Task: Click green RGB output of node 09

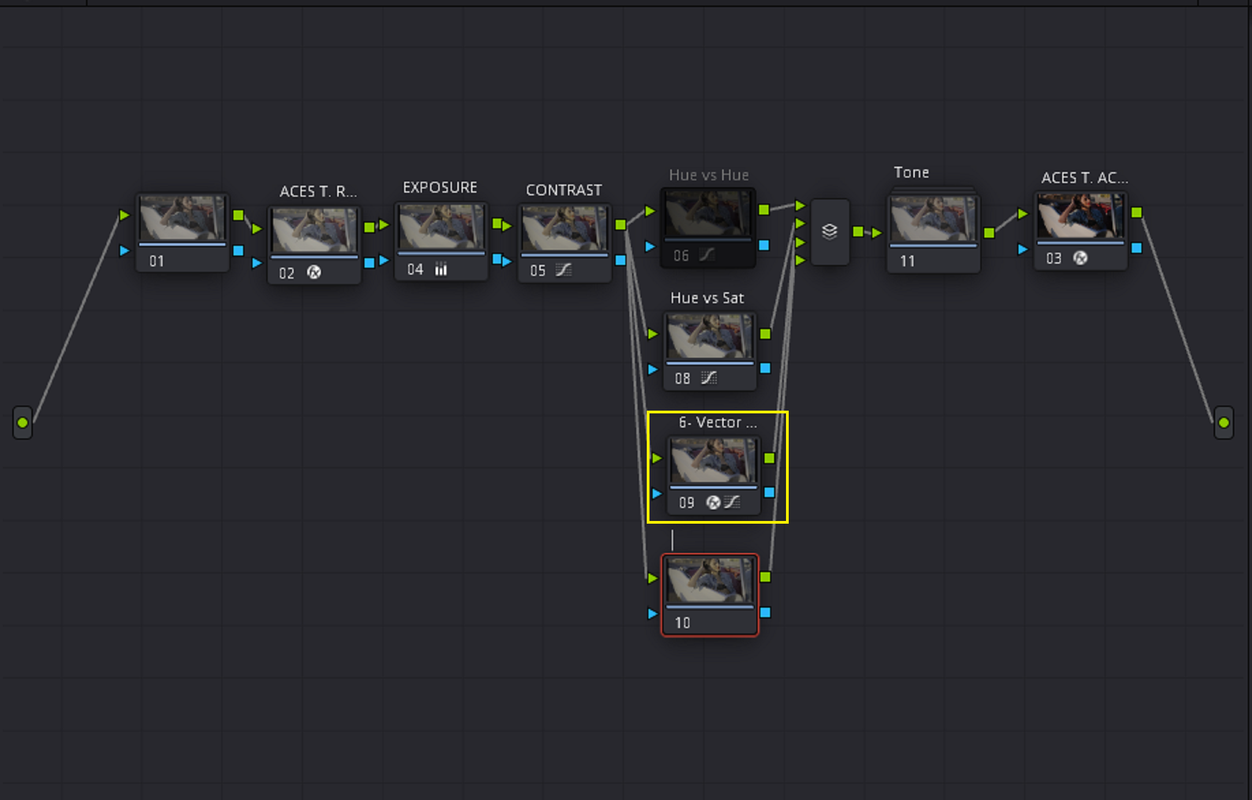Action: pos(769,458)
